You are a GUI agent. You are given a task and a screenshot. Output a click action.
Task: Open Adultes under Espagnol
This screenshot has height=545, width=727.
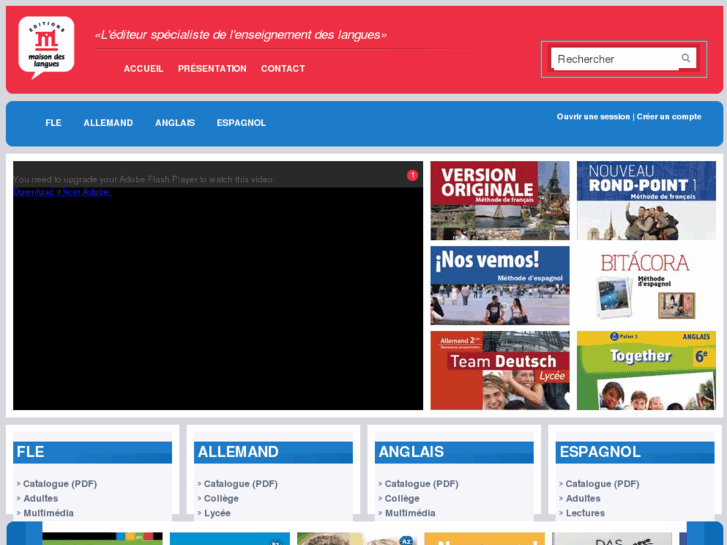[x=583, y=499]
